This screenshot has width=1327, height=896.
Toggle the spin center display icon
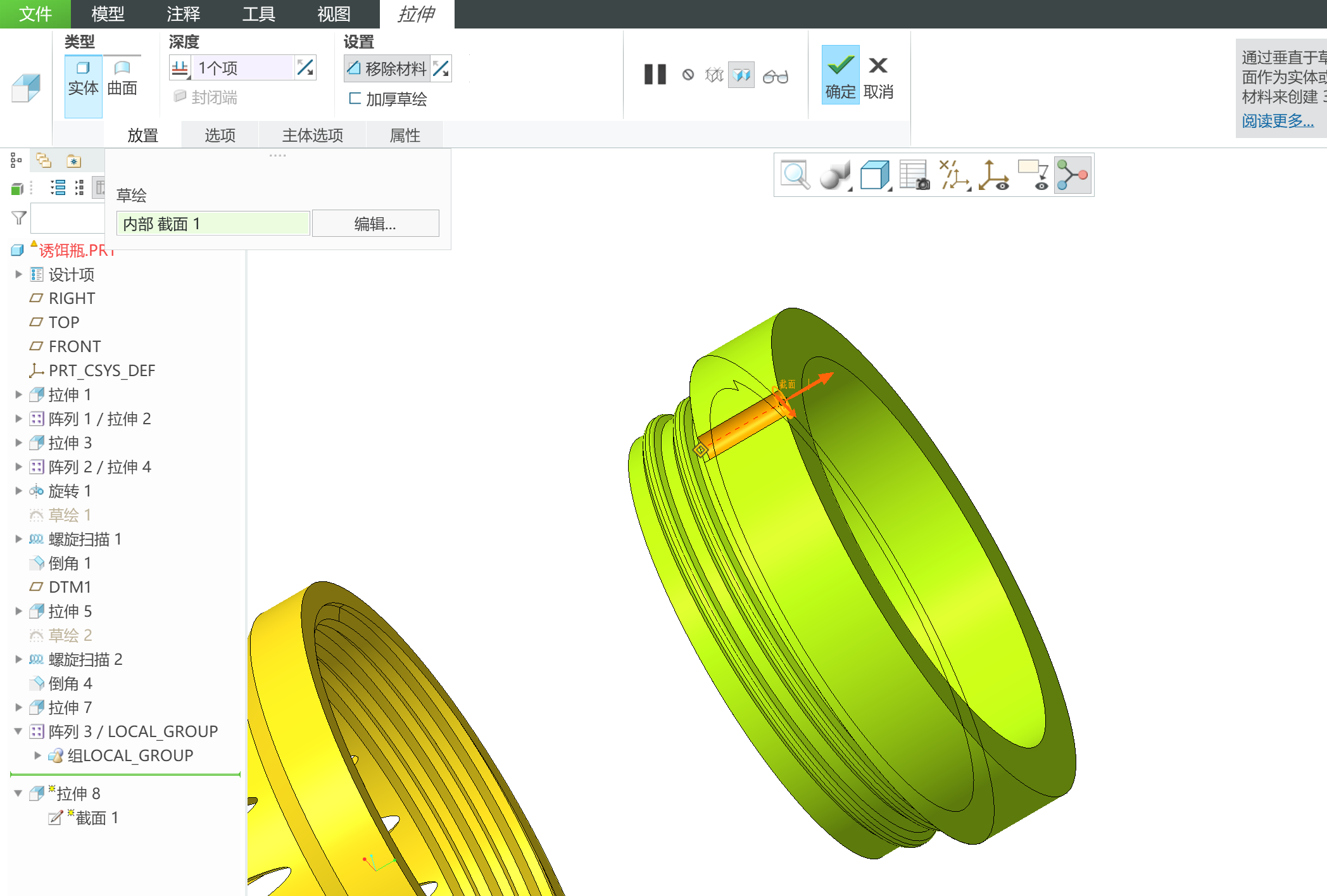[994, 175]
